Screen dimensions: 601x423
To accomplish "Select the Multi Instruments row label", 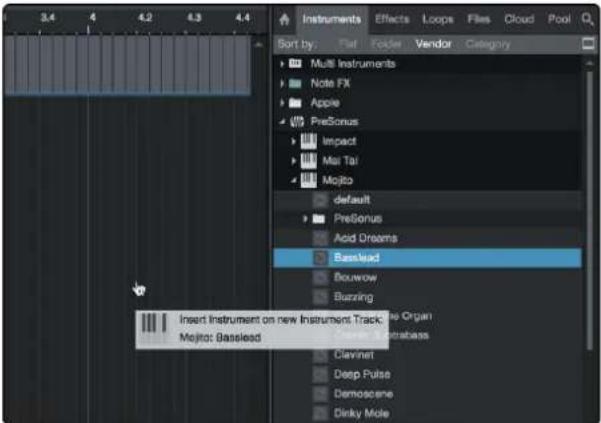I will 353,64.
